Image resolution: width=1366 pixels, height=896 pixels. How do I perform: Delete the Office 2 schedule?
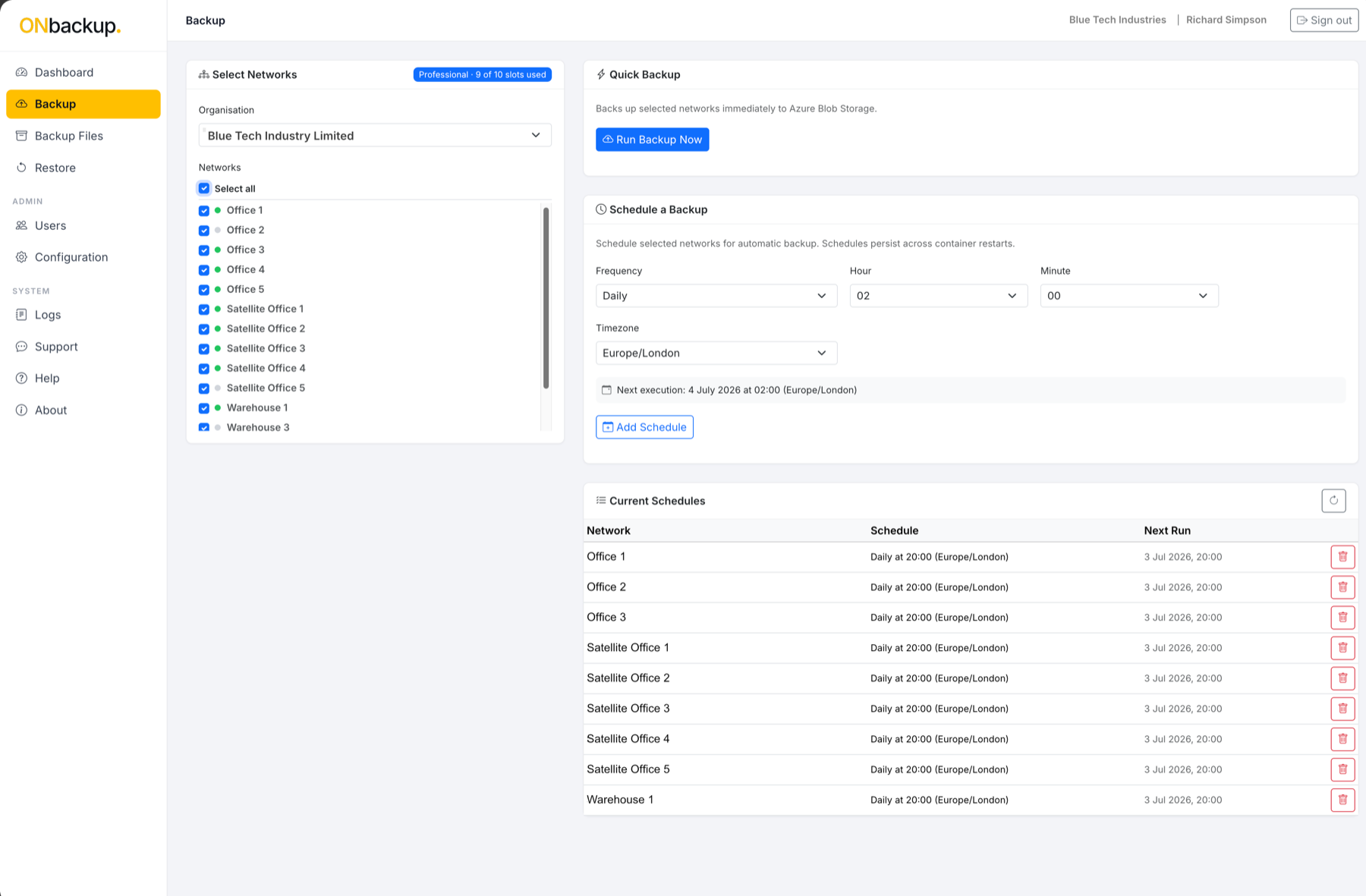pos(1342,587)
